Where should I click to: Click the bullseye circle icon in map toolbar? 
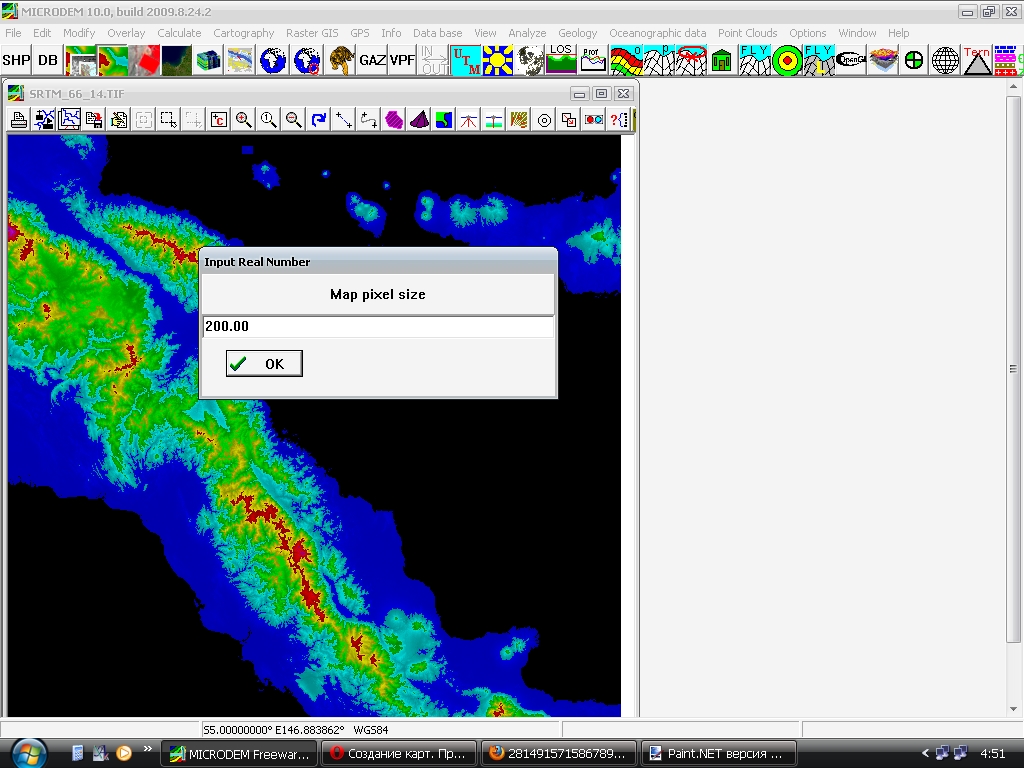coord(544,120)
